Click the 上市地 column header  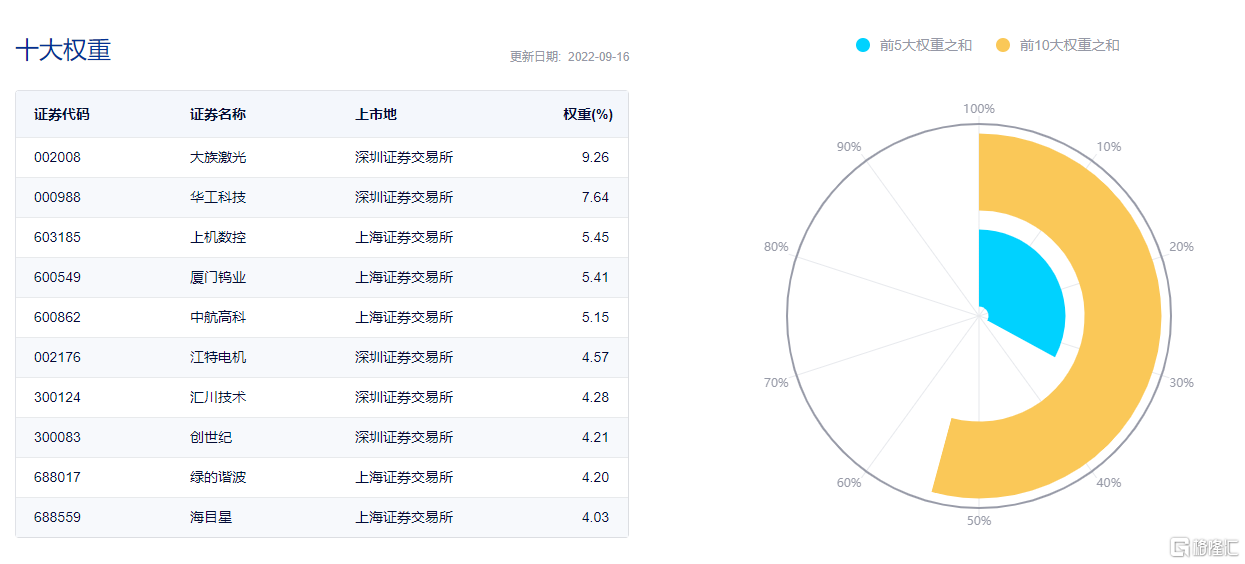point(376,114)
